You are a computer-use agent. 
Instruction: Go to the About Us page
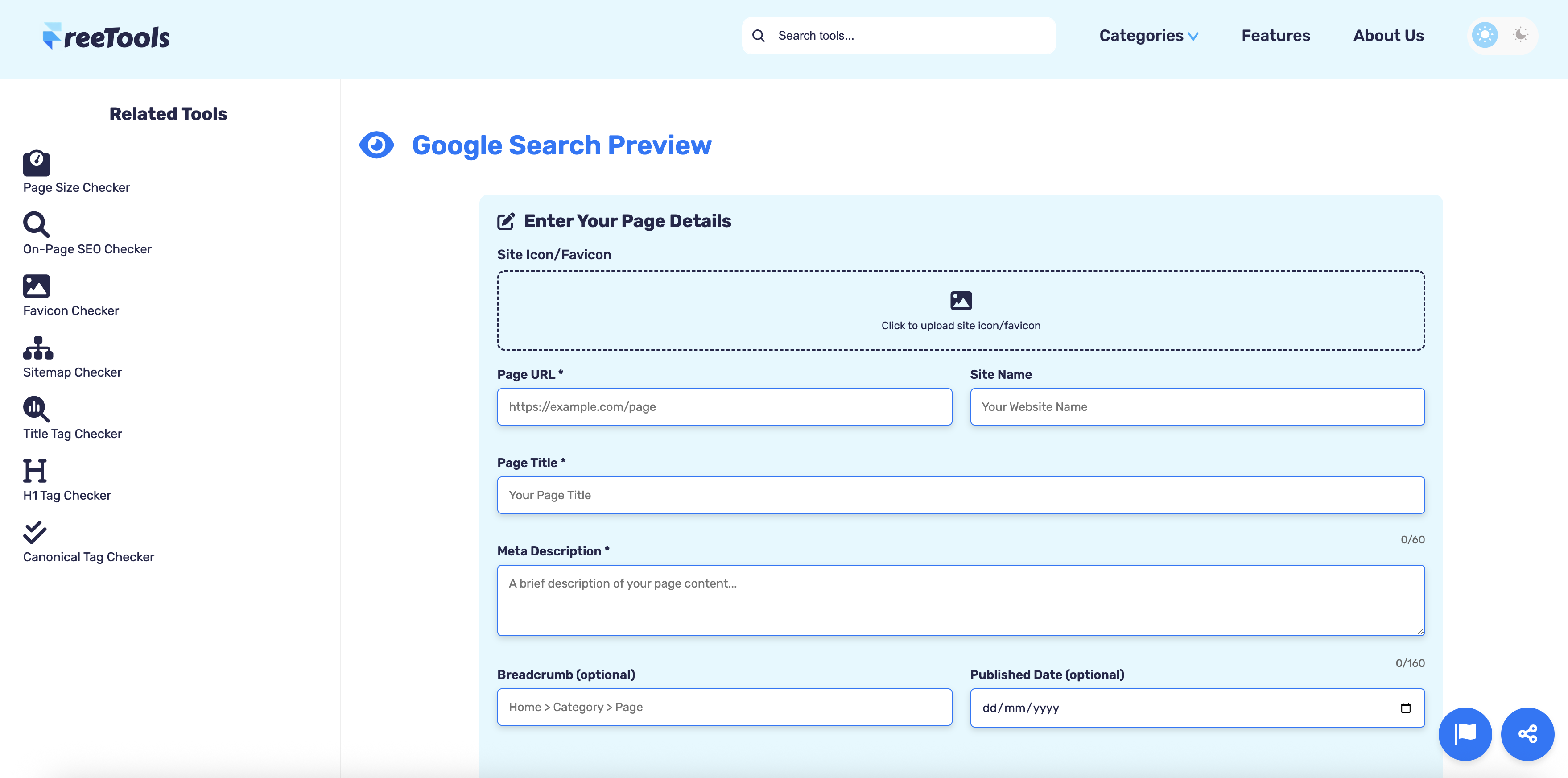point(1388,35)
